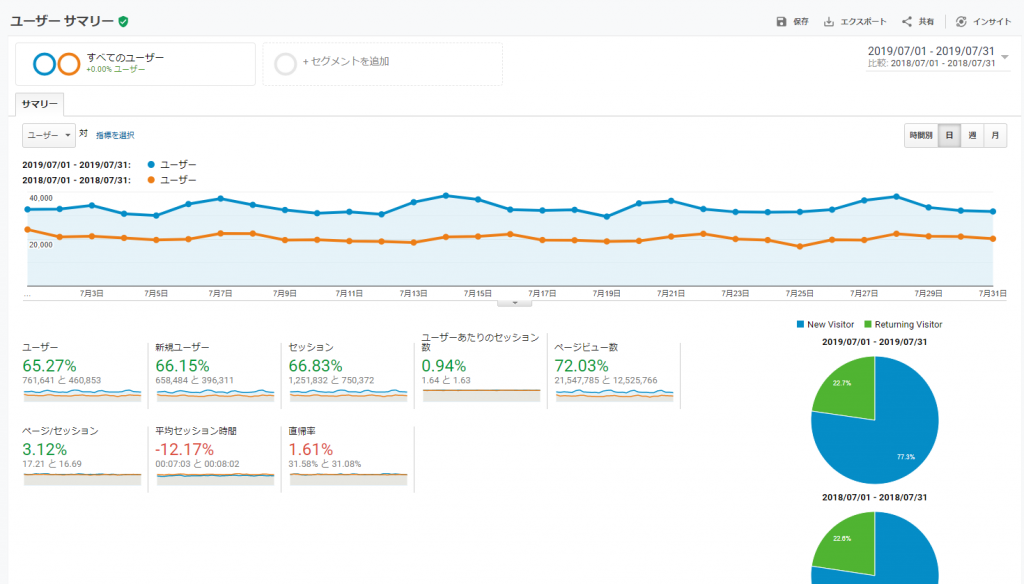Screen dimensions: 1024x584
Task: Switch to the サマリー tab
Action: coord(39,104)
